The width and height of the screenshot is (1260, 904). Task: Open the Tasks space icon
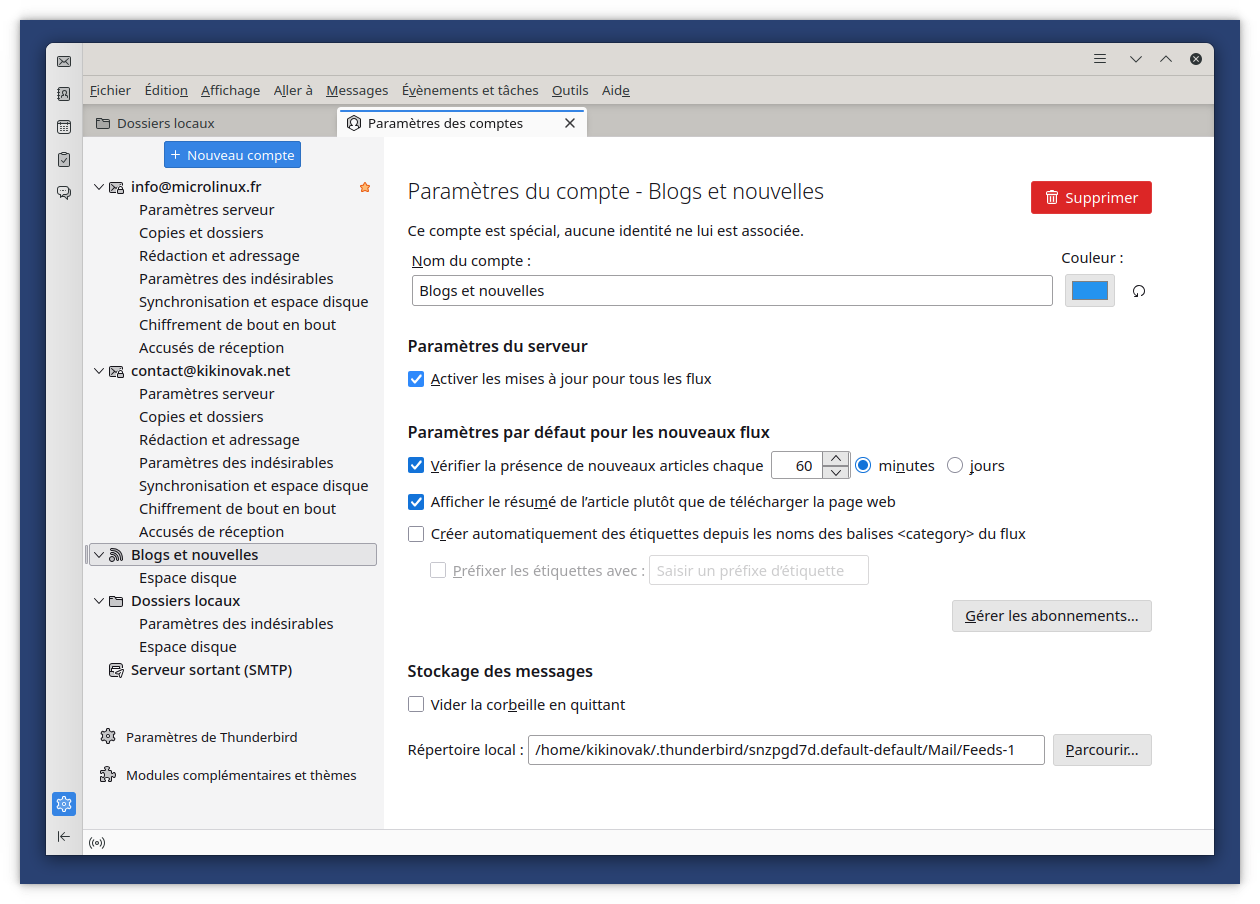coord(64,159)
